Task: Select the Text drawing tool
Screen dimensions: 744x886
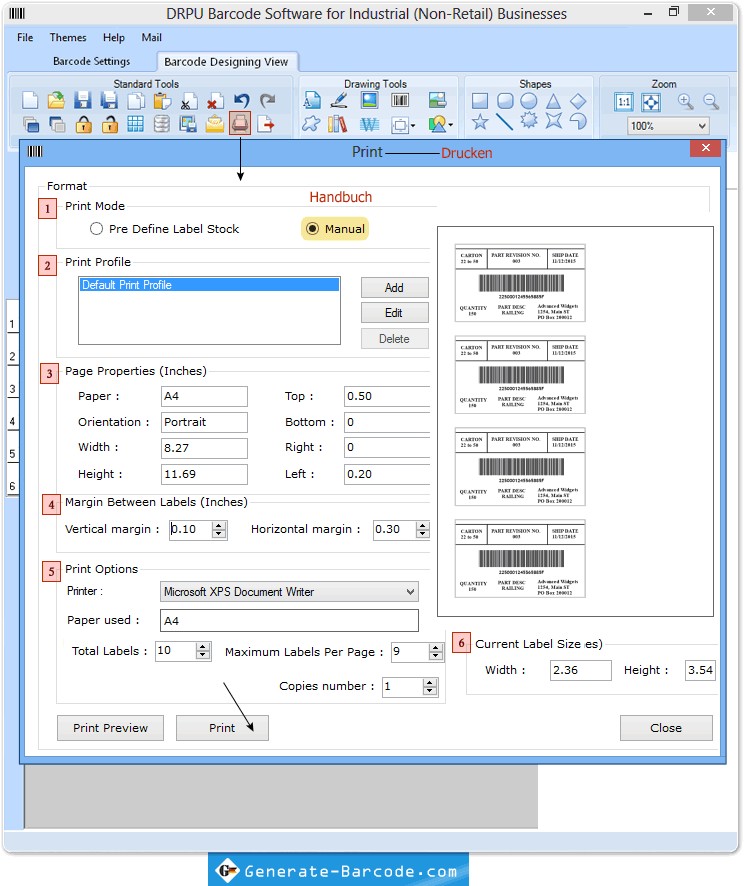Action: [x=312, y=101]
